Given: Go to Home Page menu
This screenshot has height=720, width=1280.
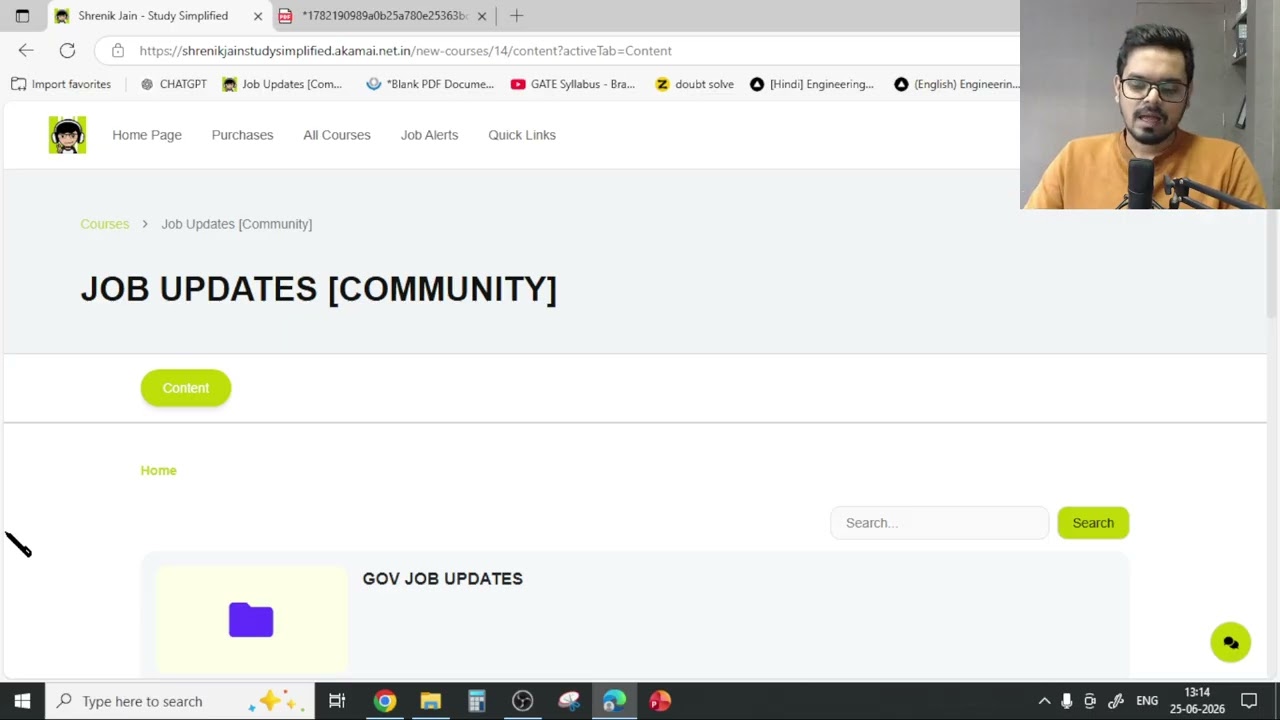Looking at the screenshot, I should click(x=147, y=135).
